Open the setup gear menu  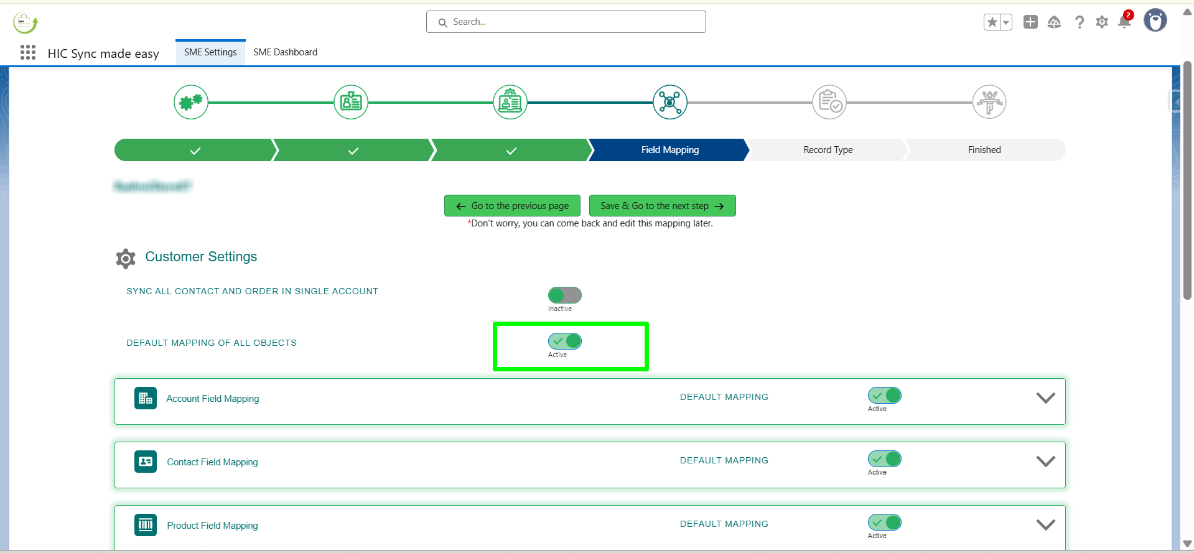click(1102, 22)
